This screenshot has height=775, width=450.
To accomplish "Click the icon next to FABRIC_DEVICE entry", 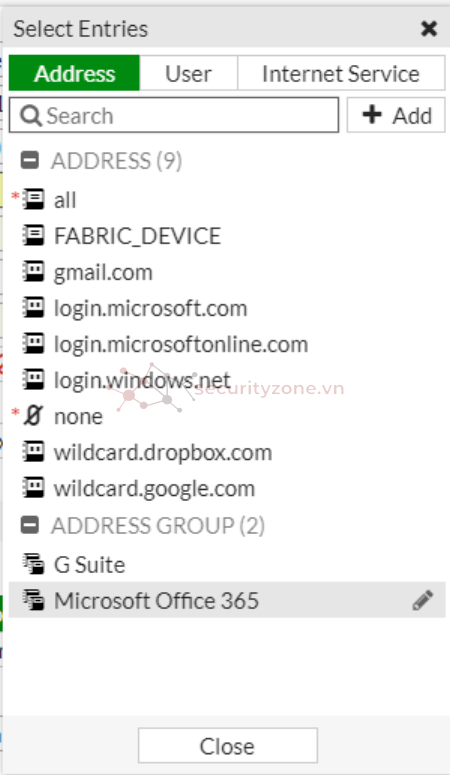I will (33, 236).
